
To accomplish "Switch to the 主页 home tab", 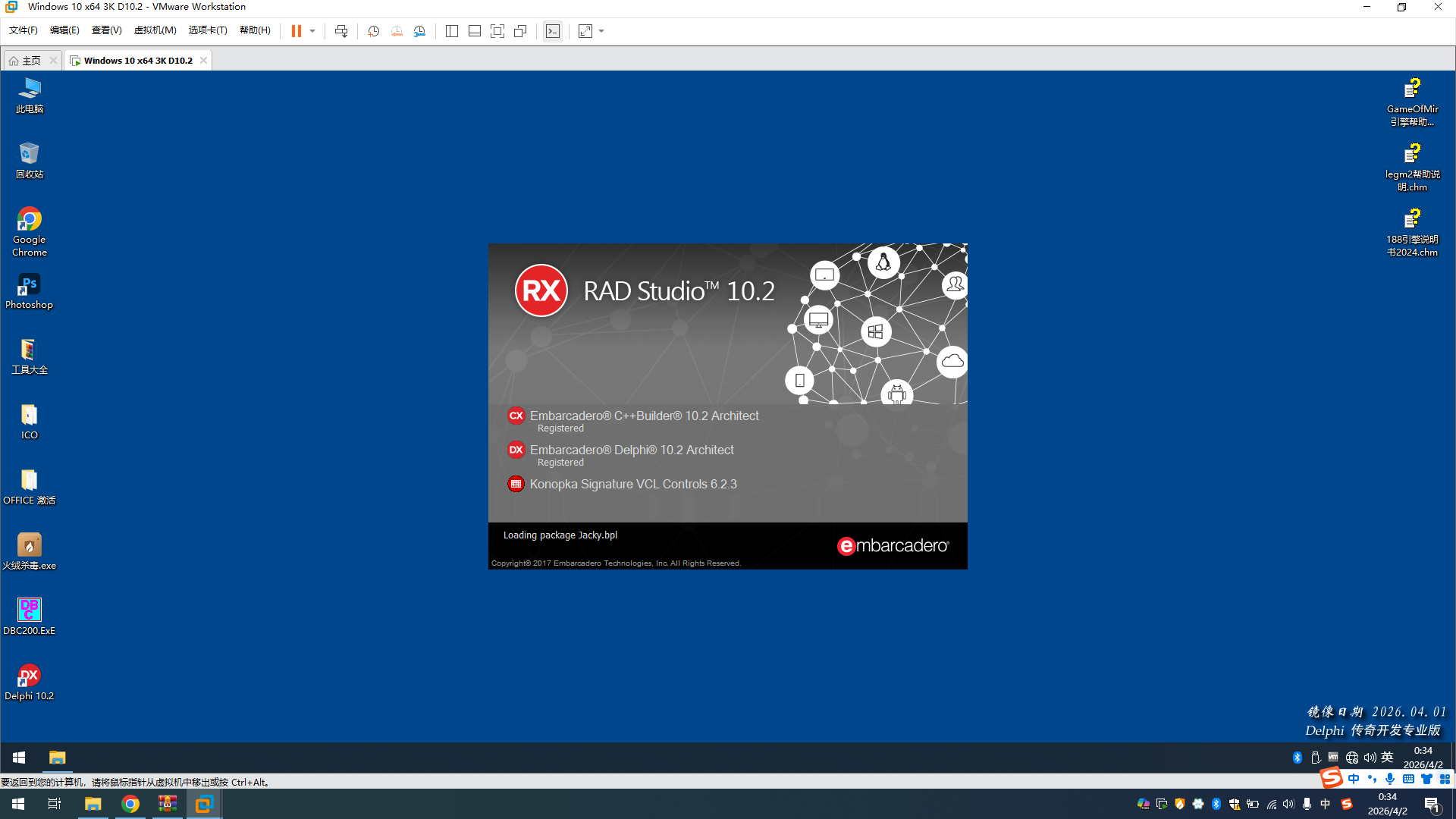I will click(30, 61).
